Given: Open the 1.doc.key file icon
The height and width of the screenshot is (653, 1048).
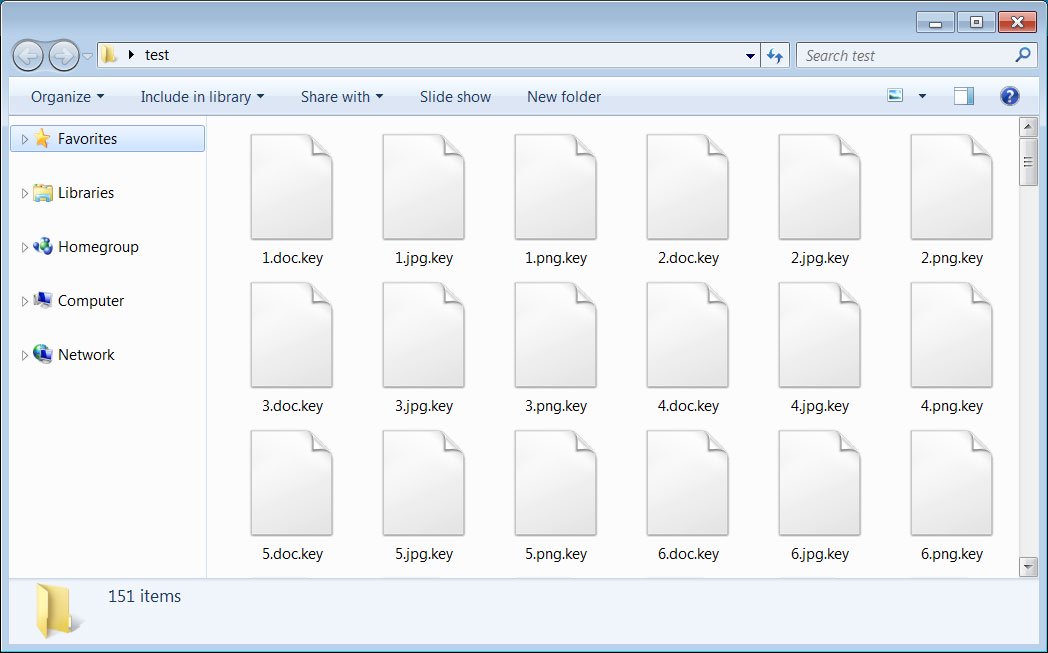Looking at the screenshot, I should click(x=291, y=188).
